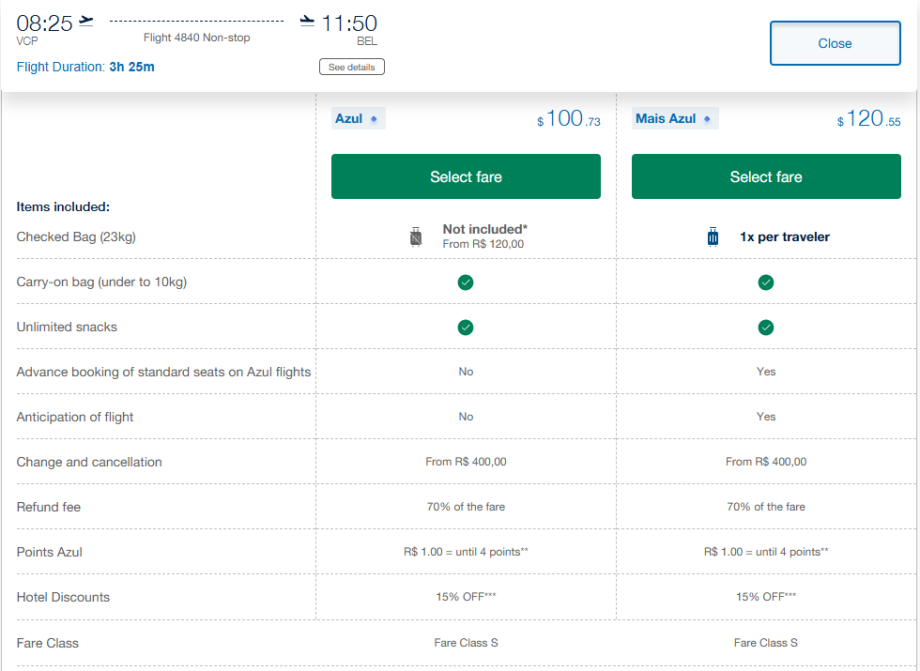Click Flight 4840 Non-stop label
This screenshot has width=920, height=671.
click(x=196, y=38)
